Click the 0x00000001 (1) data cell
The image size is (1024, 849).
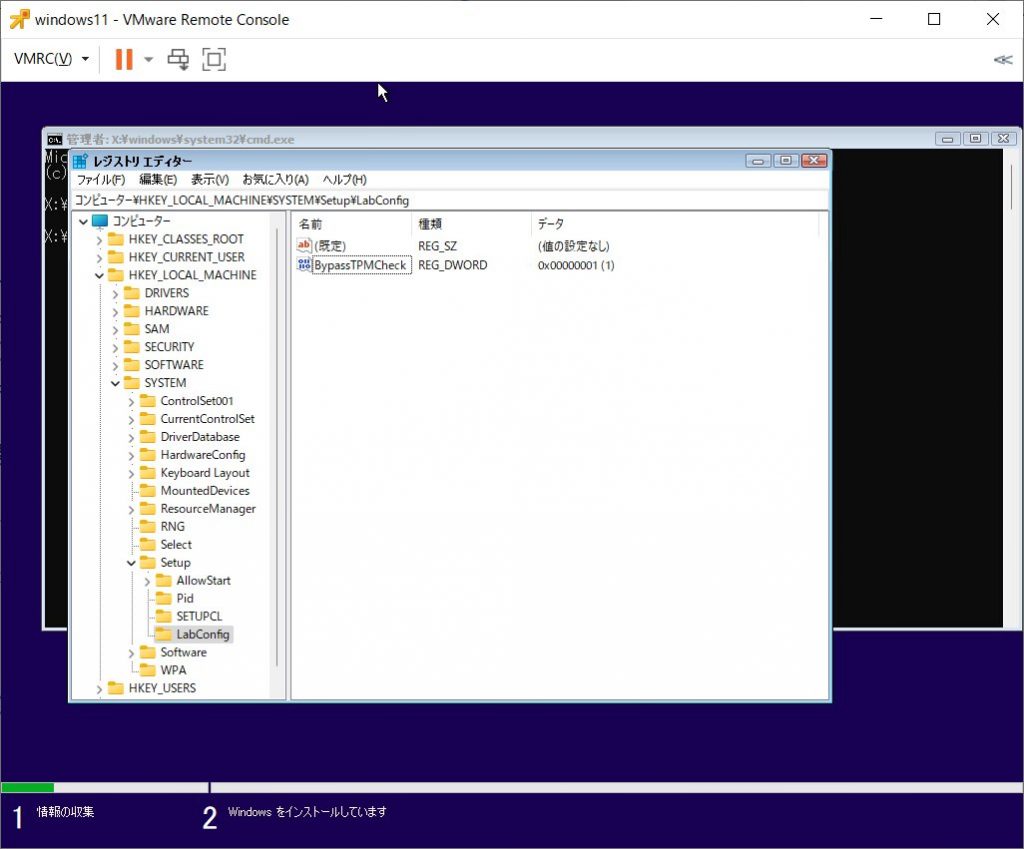pos(576,265)
